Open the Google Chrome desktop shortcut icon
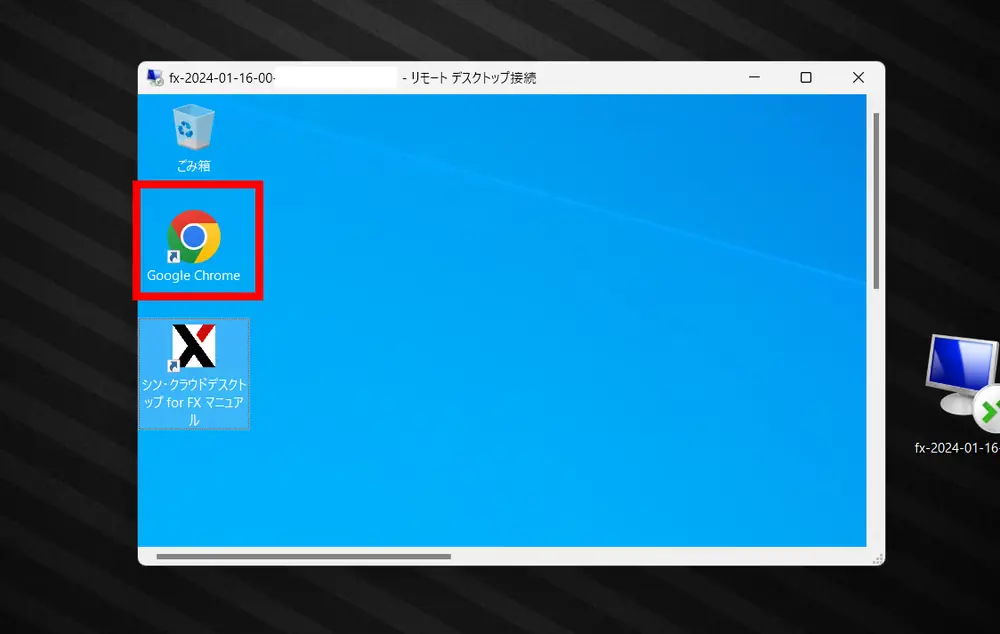 [x=194, y=236]
